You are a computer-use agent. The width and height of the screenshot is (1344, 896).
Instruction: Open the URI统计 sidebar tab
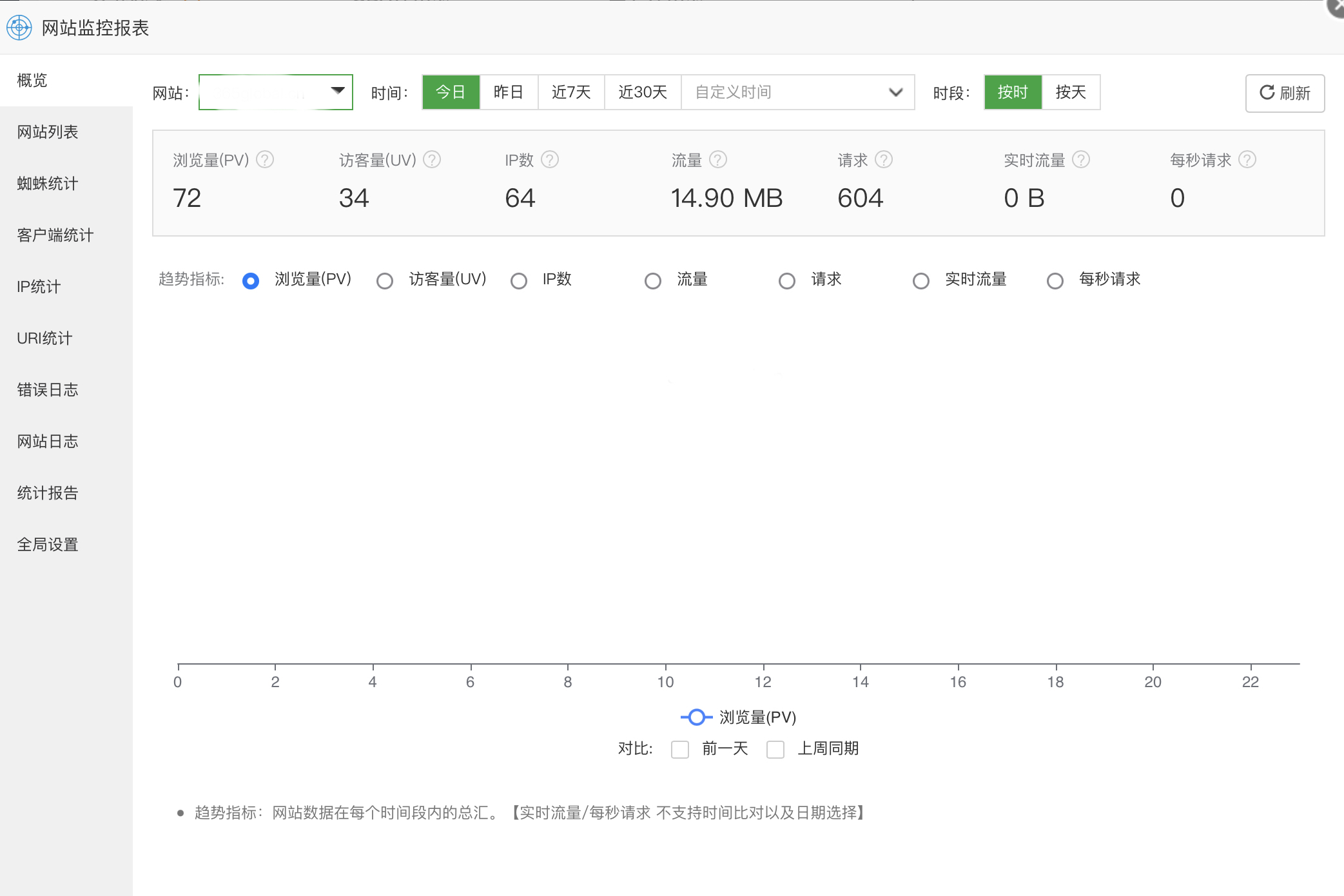click(66, 338)
